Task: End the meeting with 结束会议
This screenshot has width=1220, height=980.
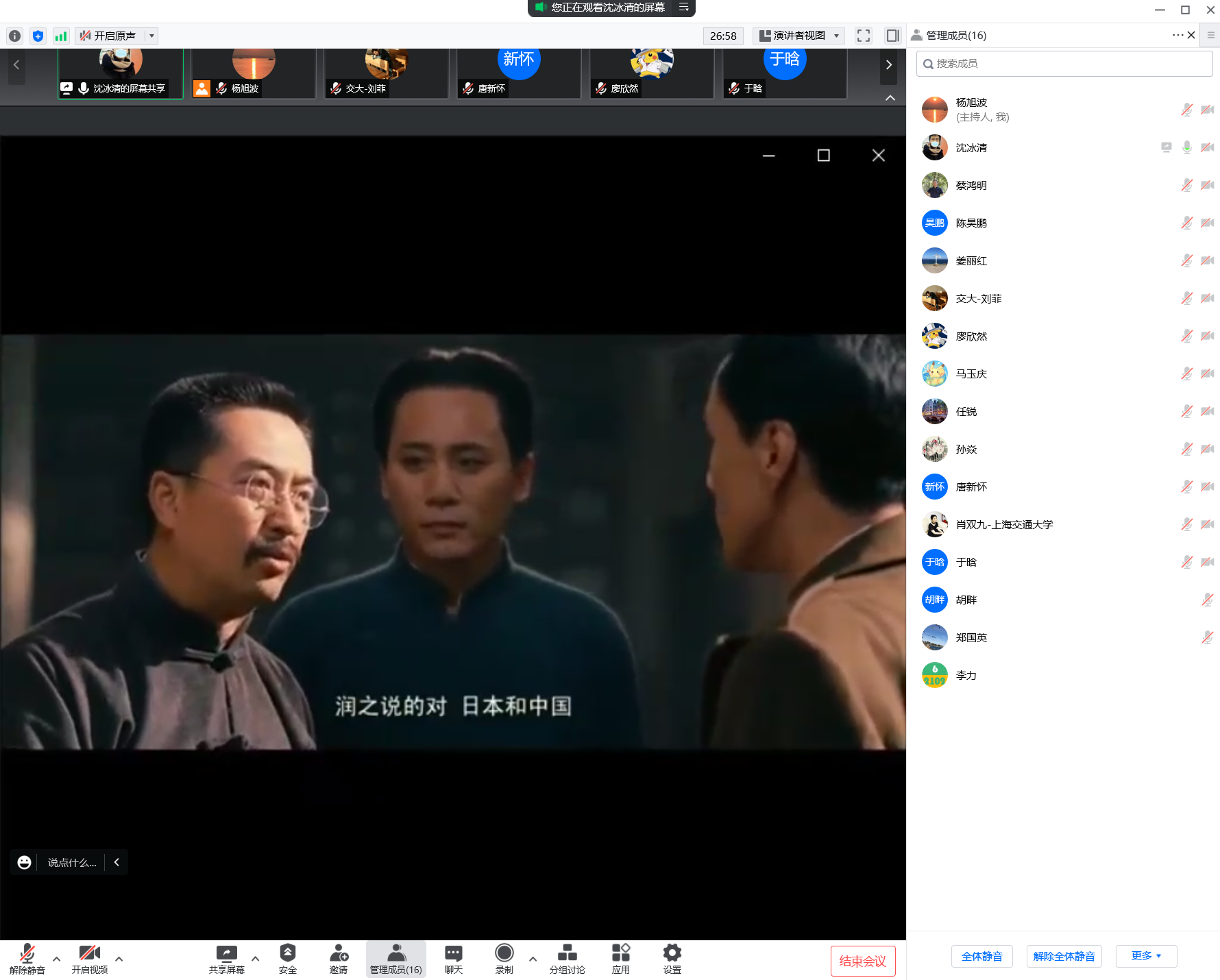Action: coord(862,961)
